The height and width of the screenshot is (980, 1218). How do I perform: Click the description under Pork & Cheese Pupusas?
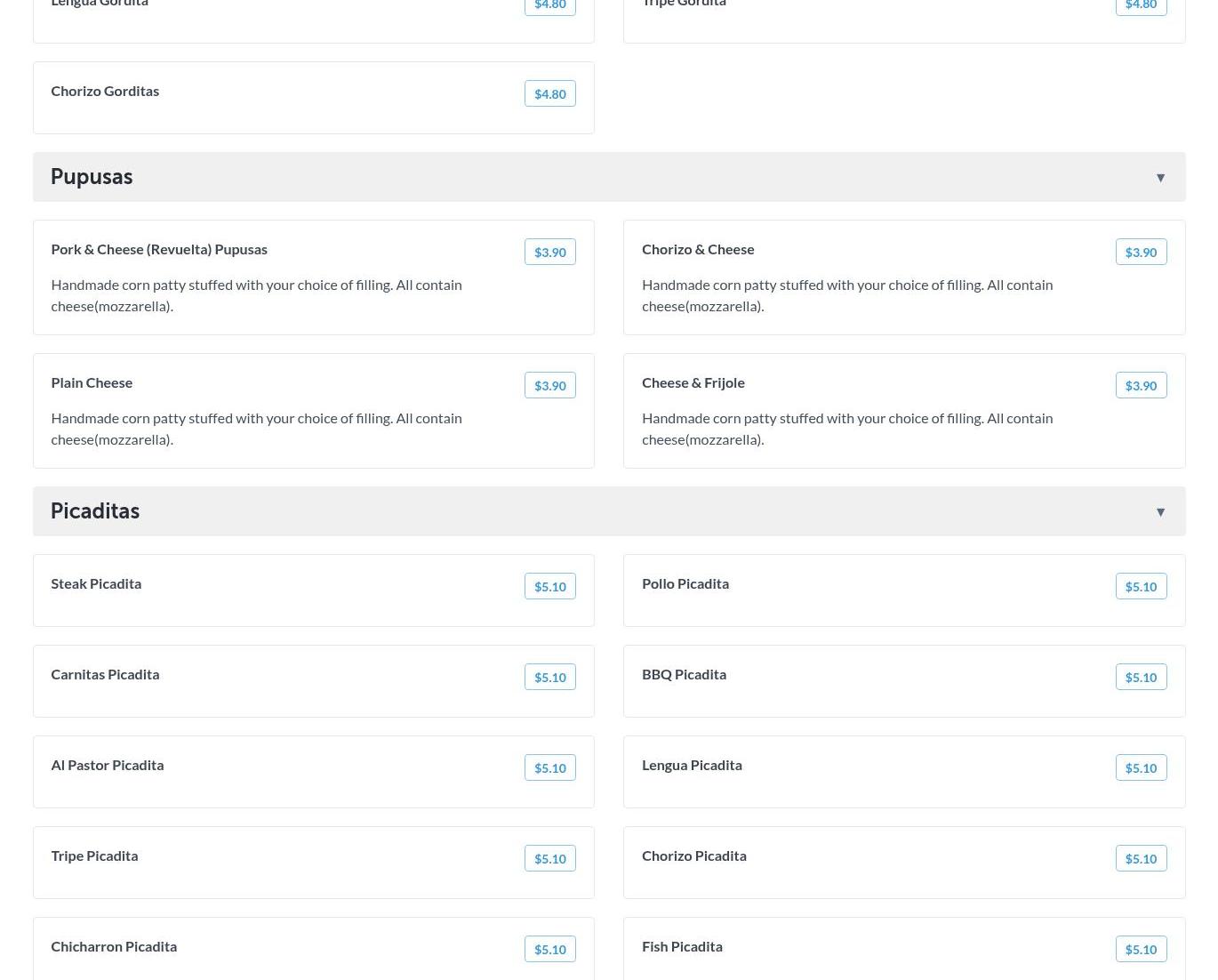(x=256, y=295)
